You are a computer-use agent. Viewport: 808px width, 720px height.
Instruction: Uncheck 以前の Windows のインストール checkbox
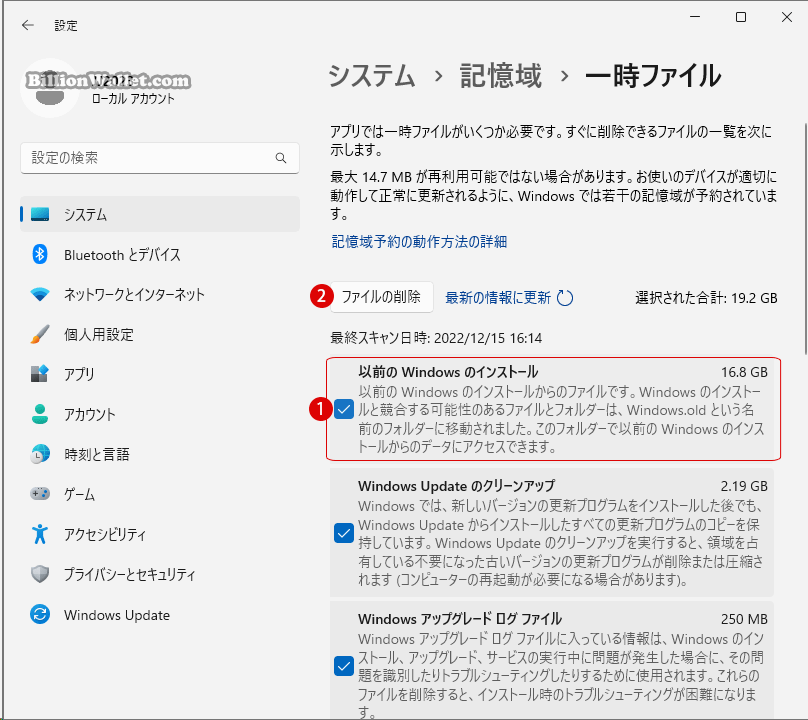pos(344,409)
